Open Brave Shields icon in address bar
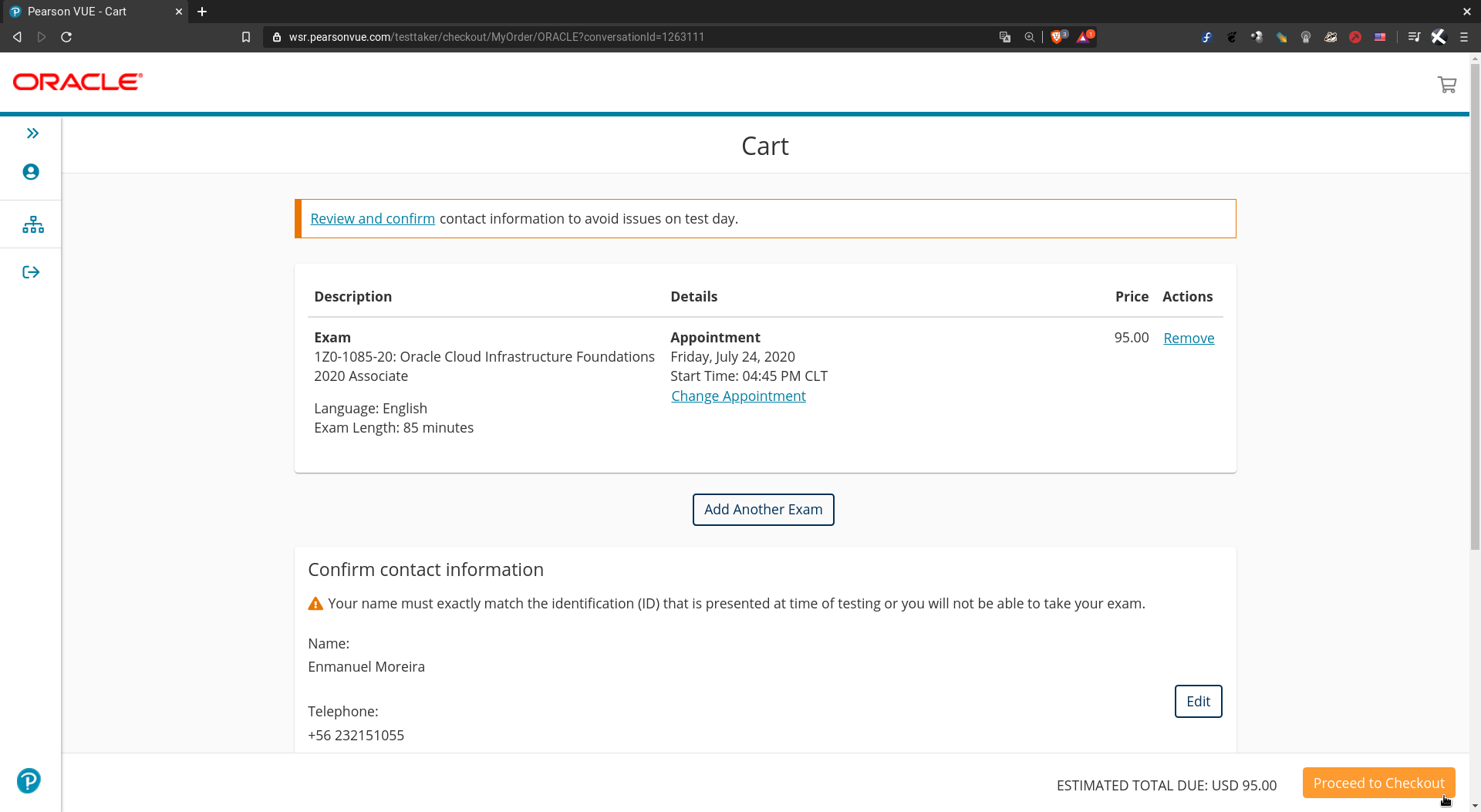The height and width of the screenshot is (812, 1481). point(1057,37)
